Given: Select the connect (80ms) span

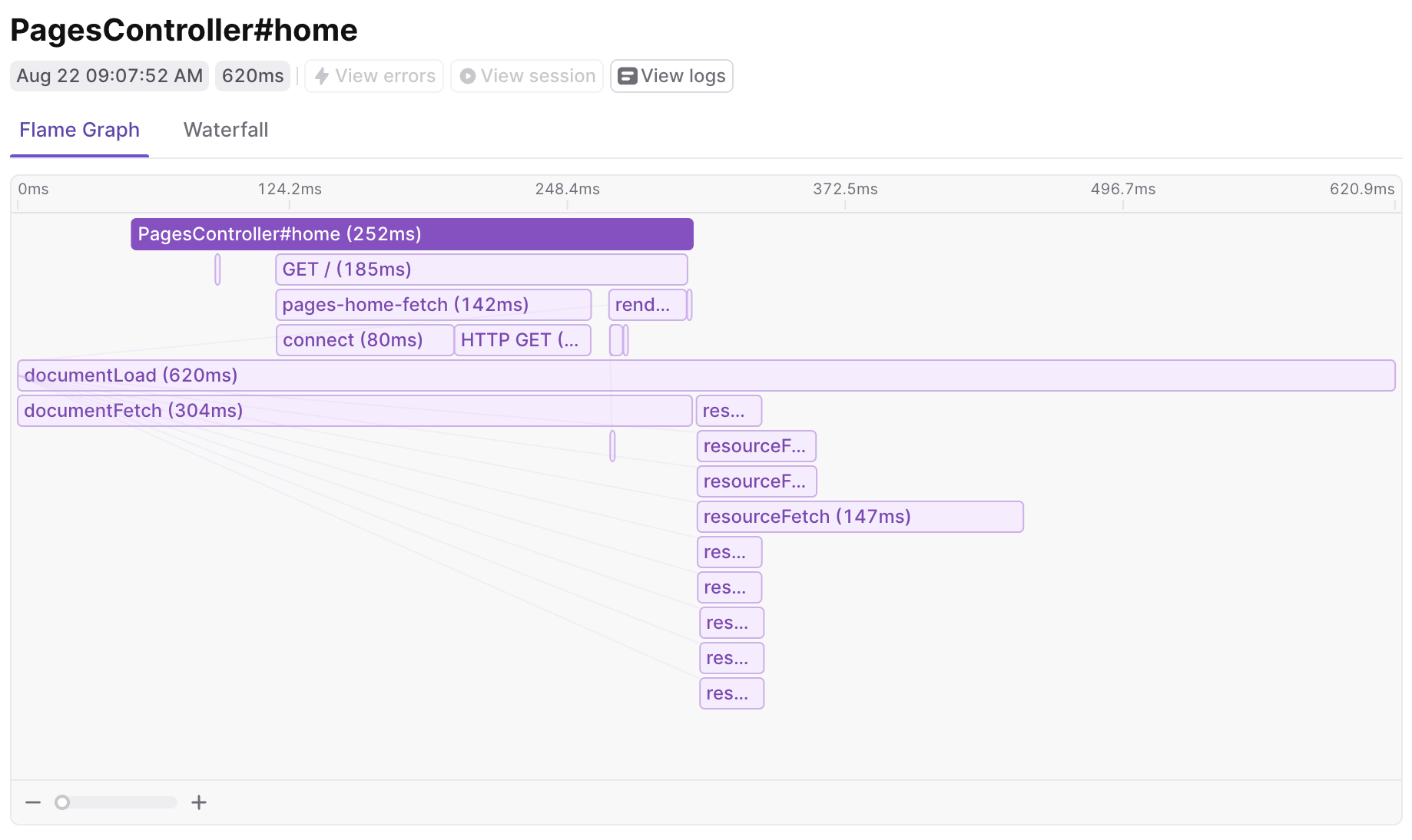Looking at the screenshot, I should (x=364, y=340).
